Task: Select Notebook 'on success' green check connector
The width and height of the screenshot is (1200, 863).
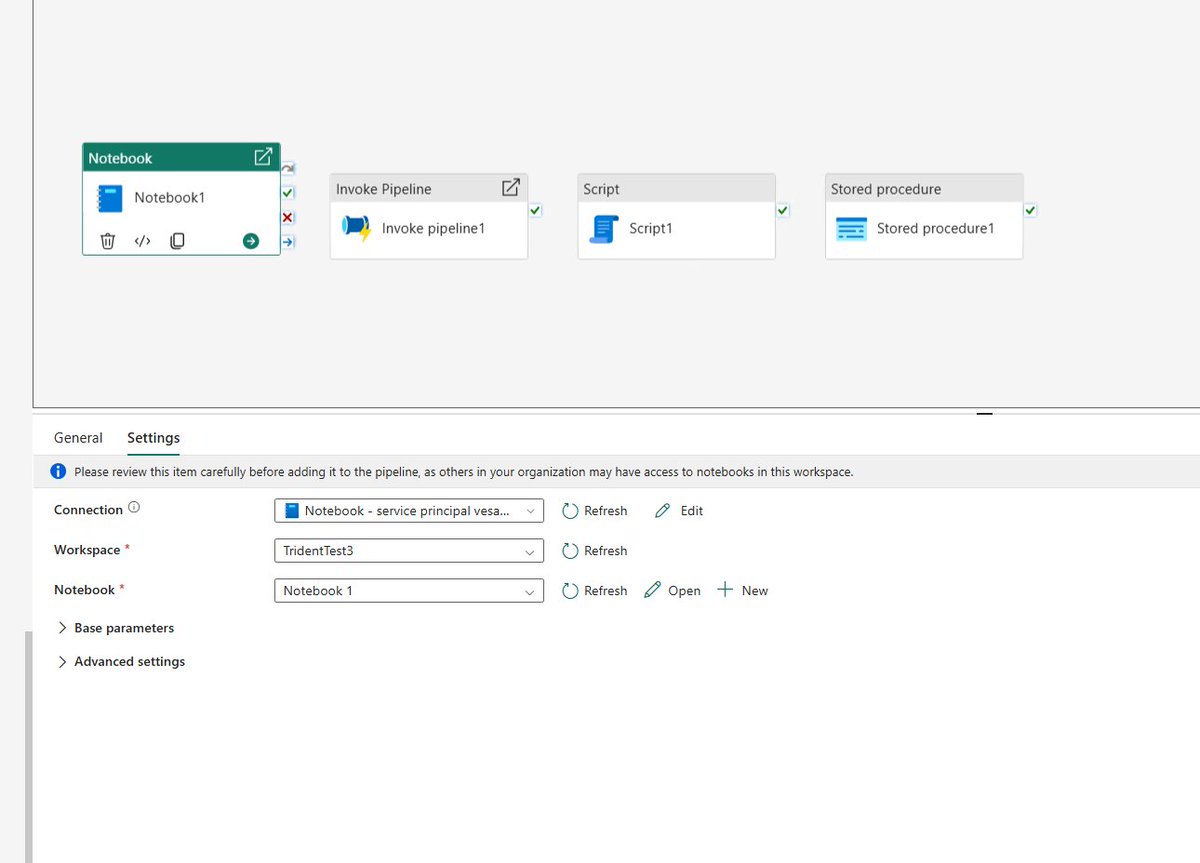Action: [288, 193]
